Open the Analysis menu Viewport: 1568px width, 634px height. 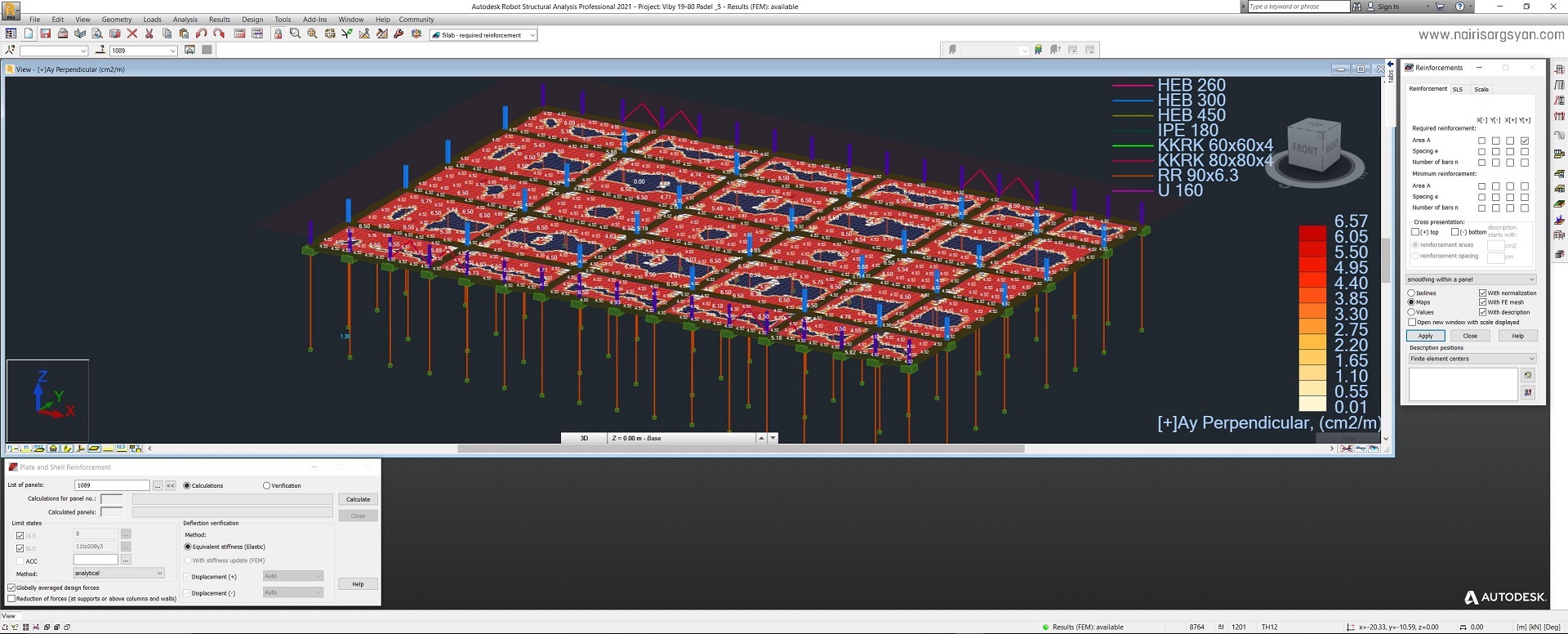(185, 20)
